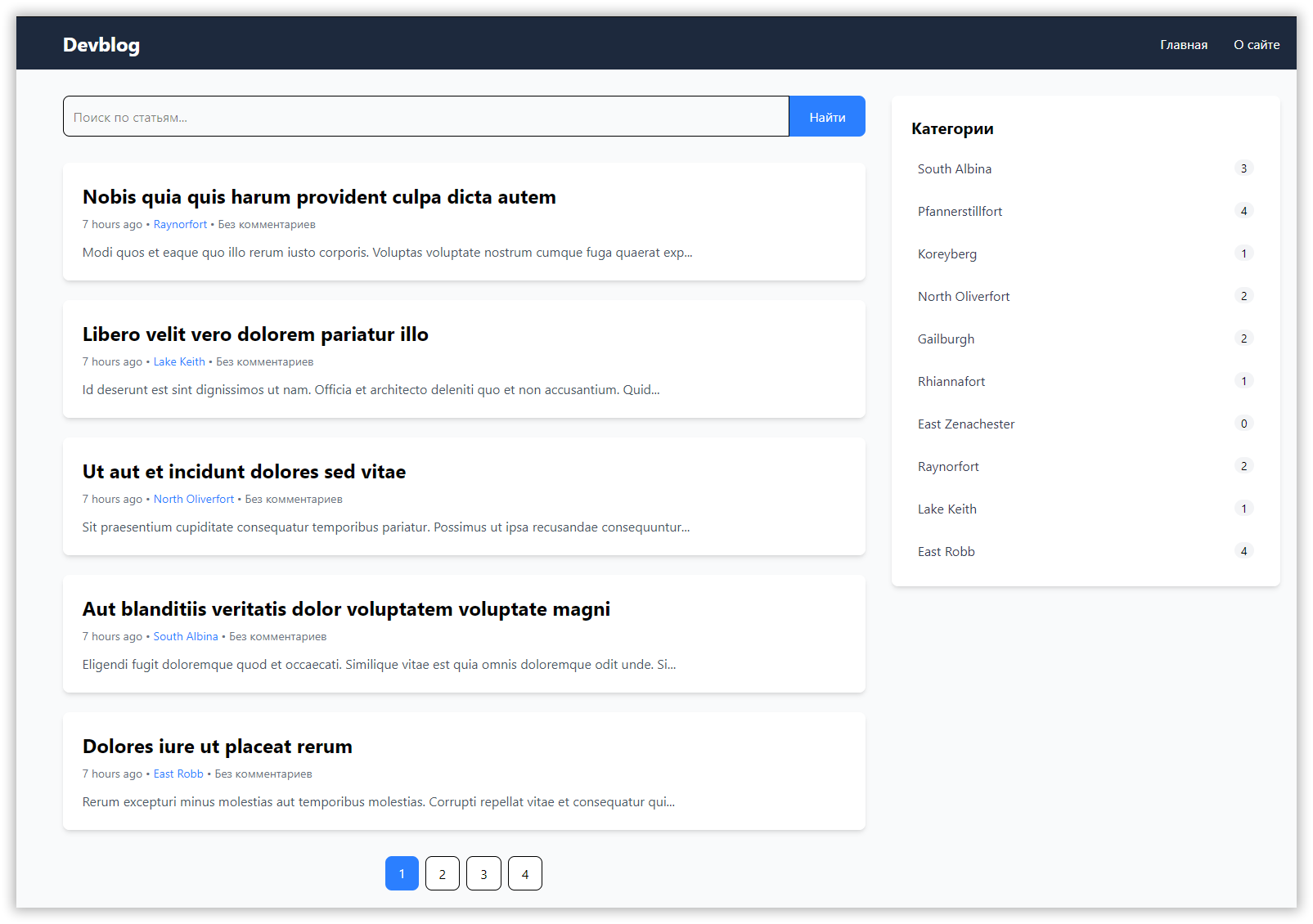The height and width of the screenshot is (924, 1313).
Task: Select Koreyberg category in sidebar
Action: coord(947,254)
